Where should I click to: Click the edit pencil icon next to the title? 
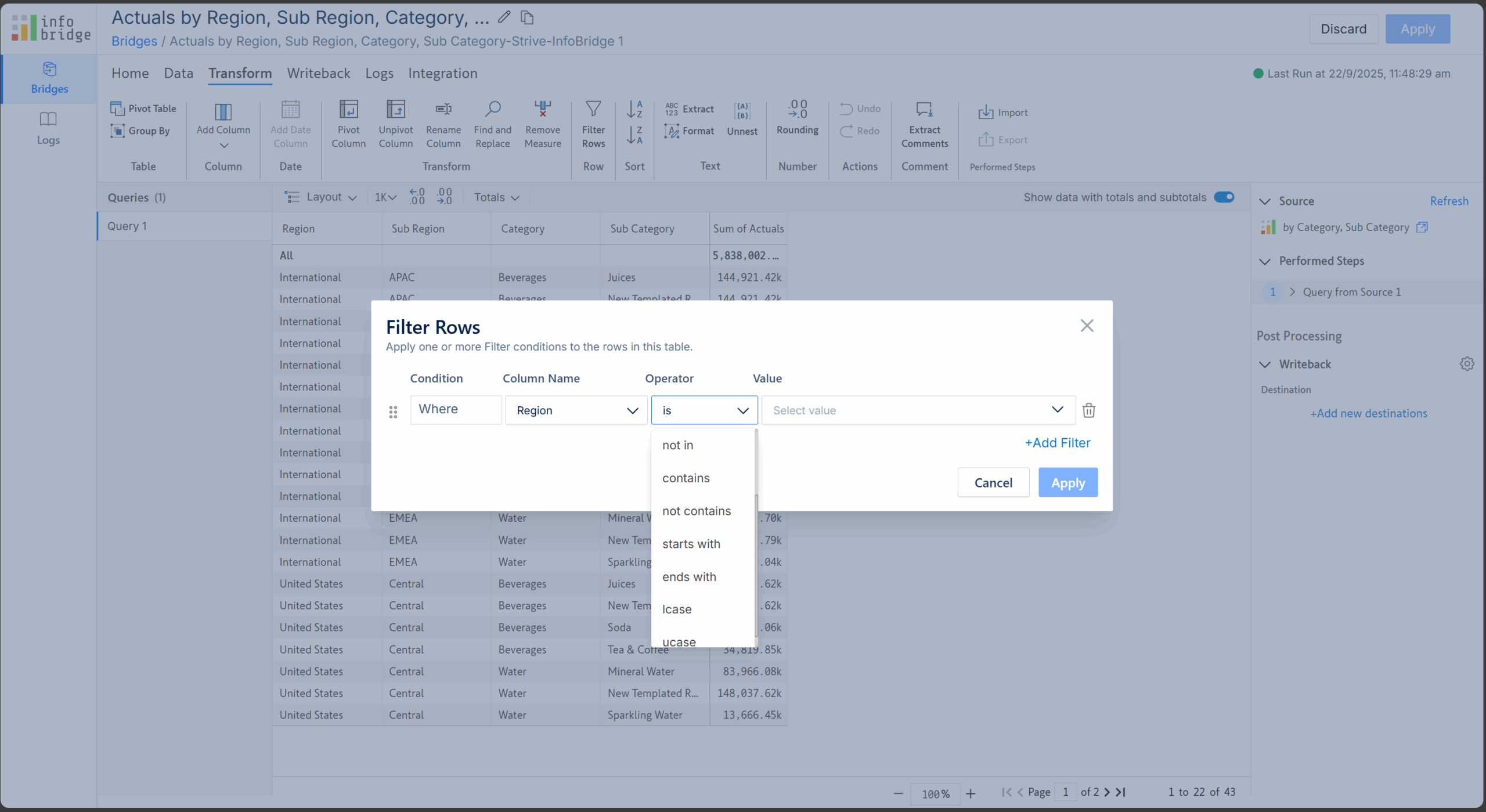(x=504, y=17)
